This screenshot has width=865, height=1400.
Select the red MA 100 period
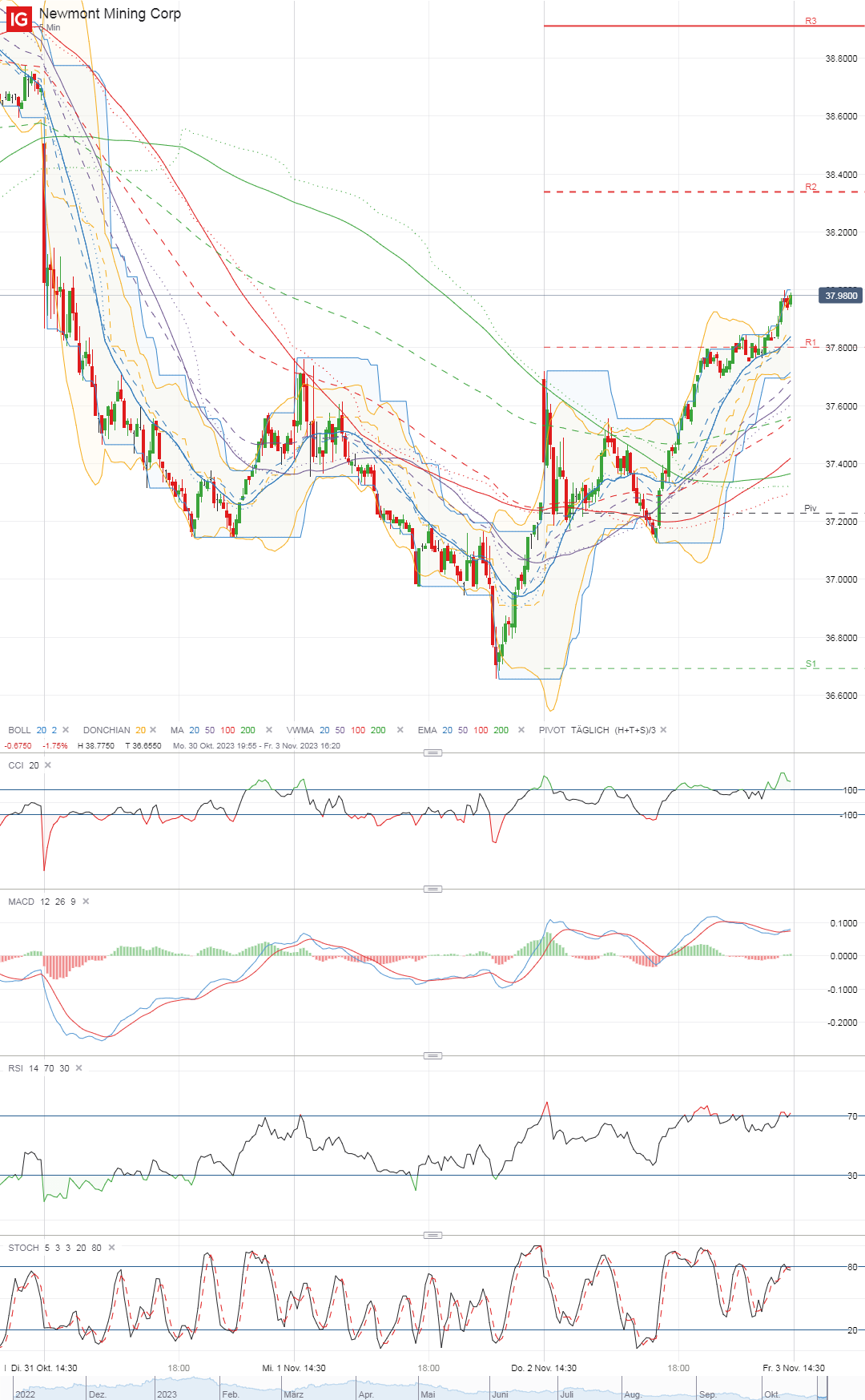(227, 730)
